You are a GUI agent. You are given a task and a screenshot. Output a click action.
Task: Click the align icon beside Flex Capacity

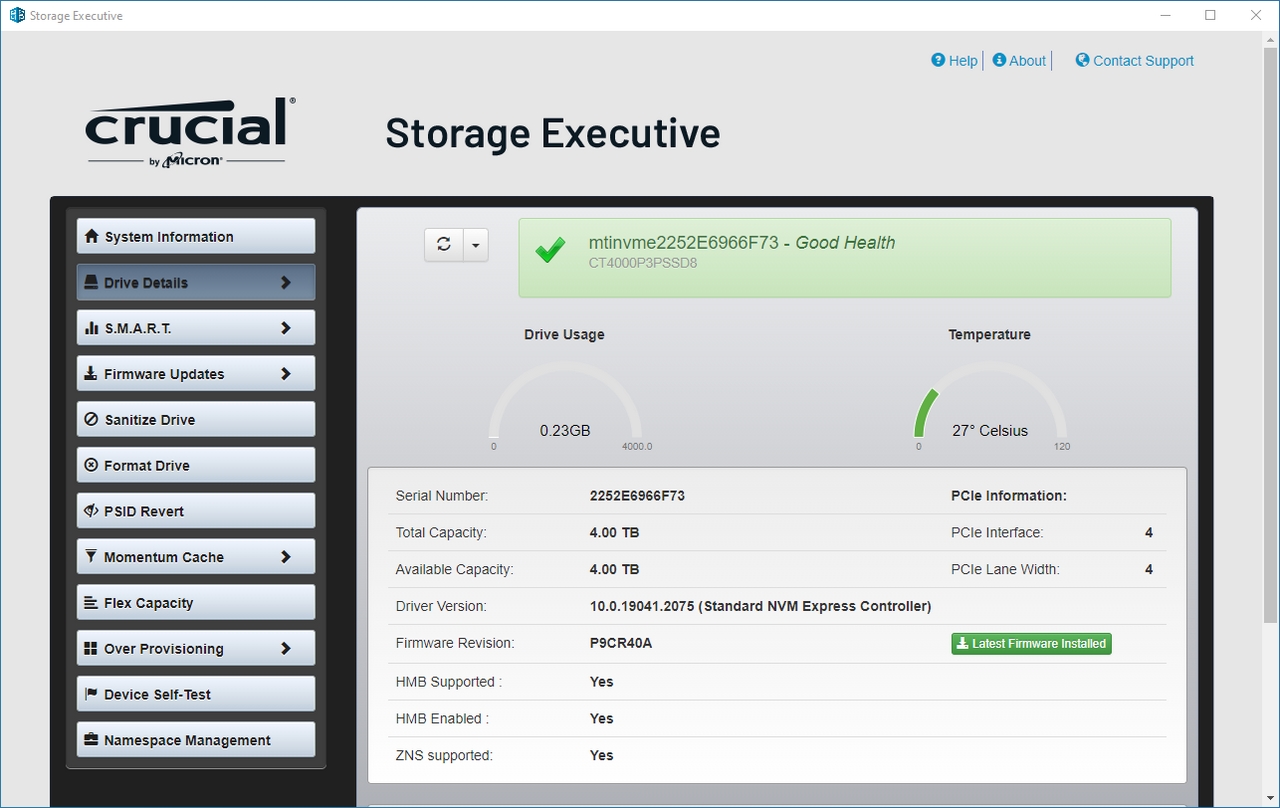click(x=92, y=603)
